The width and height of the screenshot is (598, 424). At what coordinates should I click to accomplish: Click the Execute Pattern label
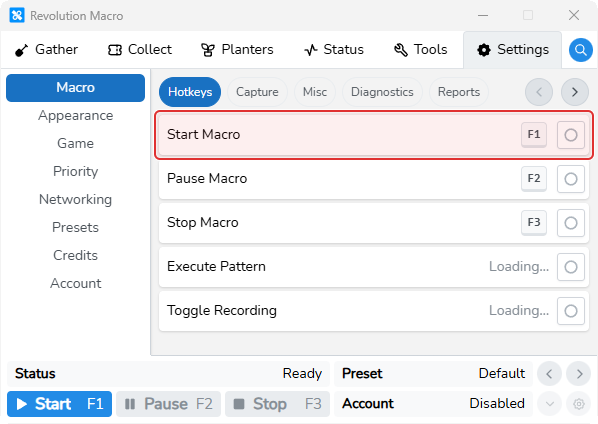pyautogui.click(x=216, y=266)
